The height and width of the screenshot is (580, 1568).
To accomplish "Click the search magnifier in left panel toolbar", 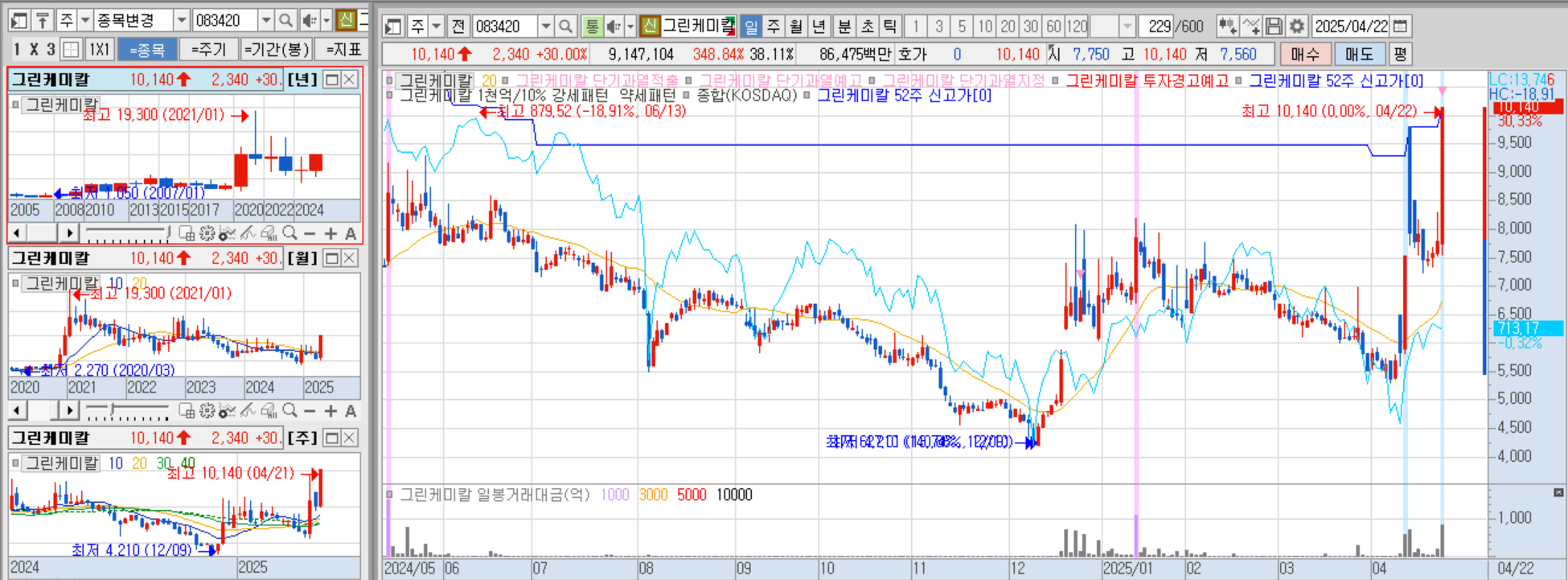I will (285, 20).
